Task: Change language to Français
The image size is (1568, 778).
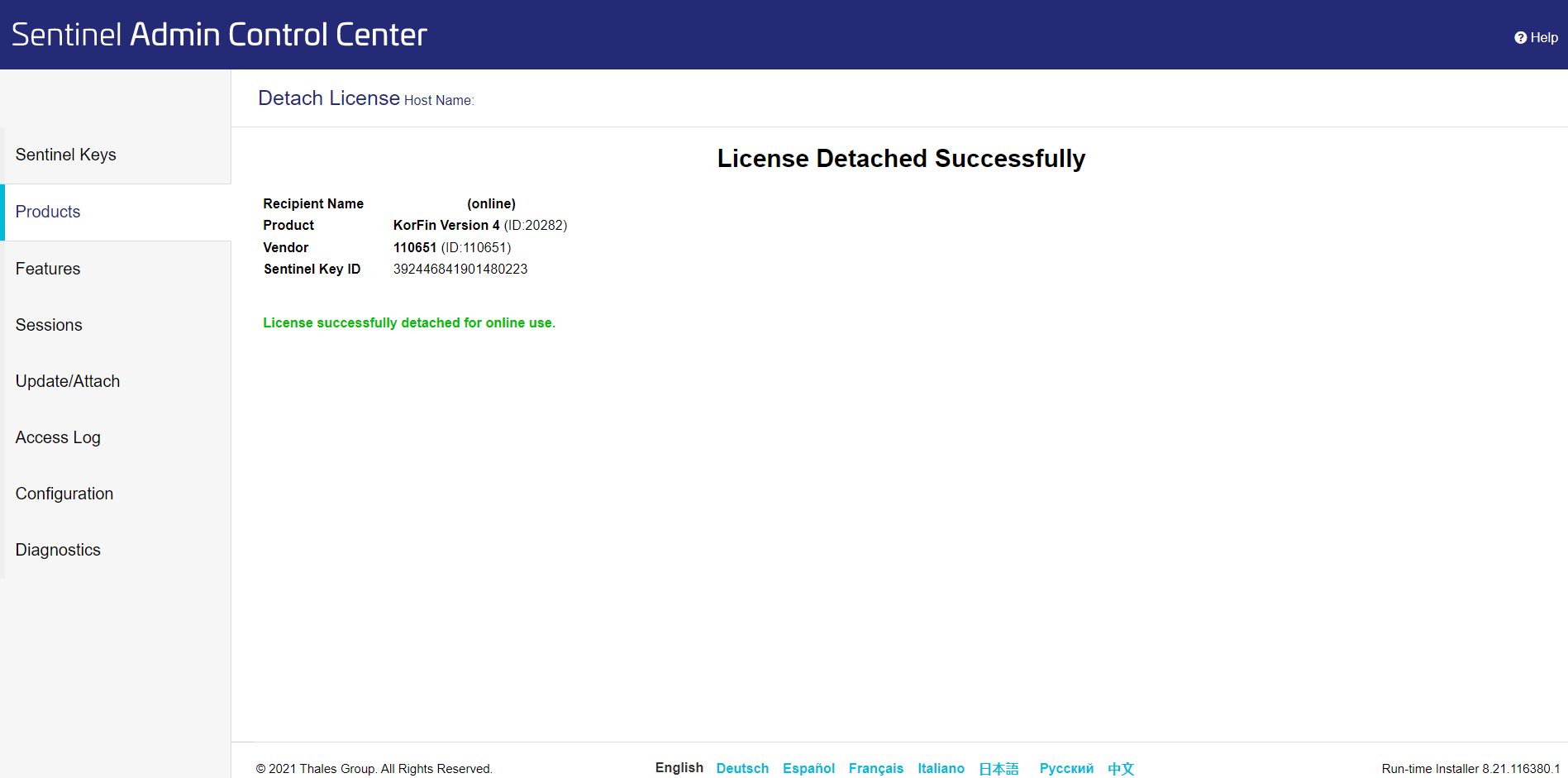Action: coord(875,768)
